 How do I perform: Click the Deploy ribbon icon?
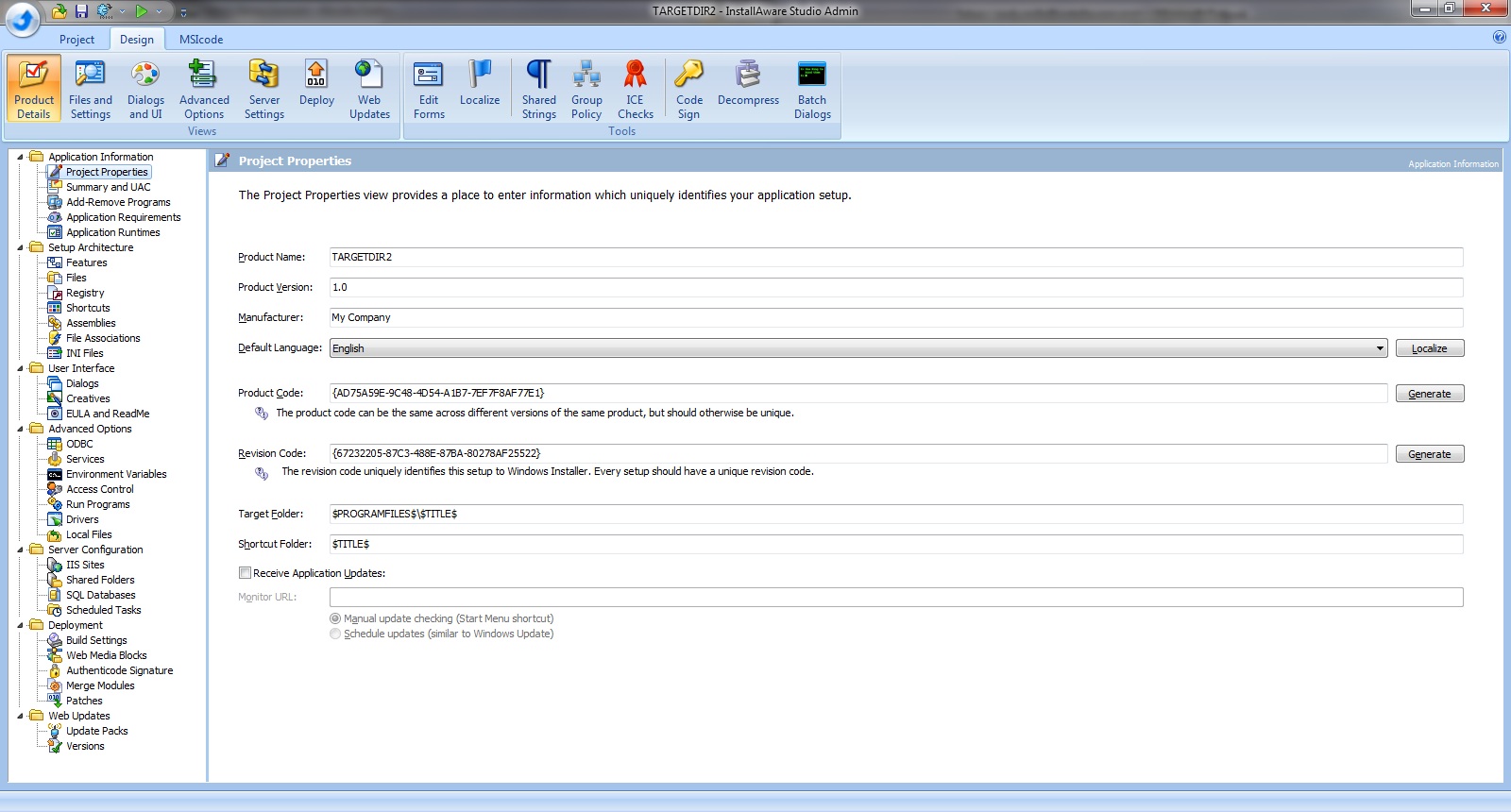[316, 83]
